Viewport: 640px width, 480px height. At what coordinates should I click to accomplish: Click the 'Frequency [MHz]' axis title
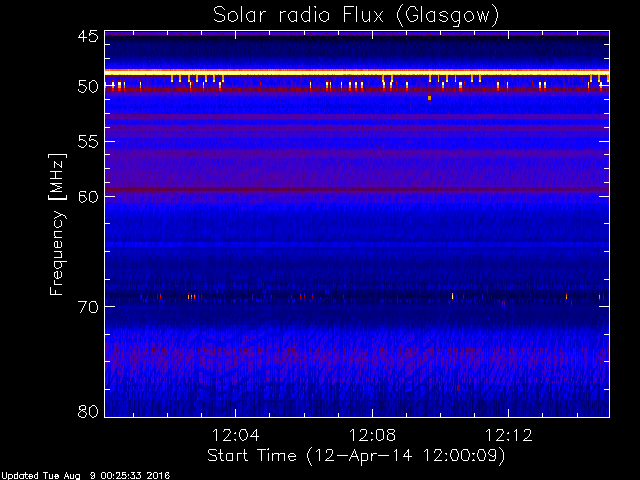click(57, 224)
